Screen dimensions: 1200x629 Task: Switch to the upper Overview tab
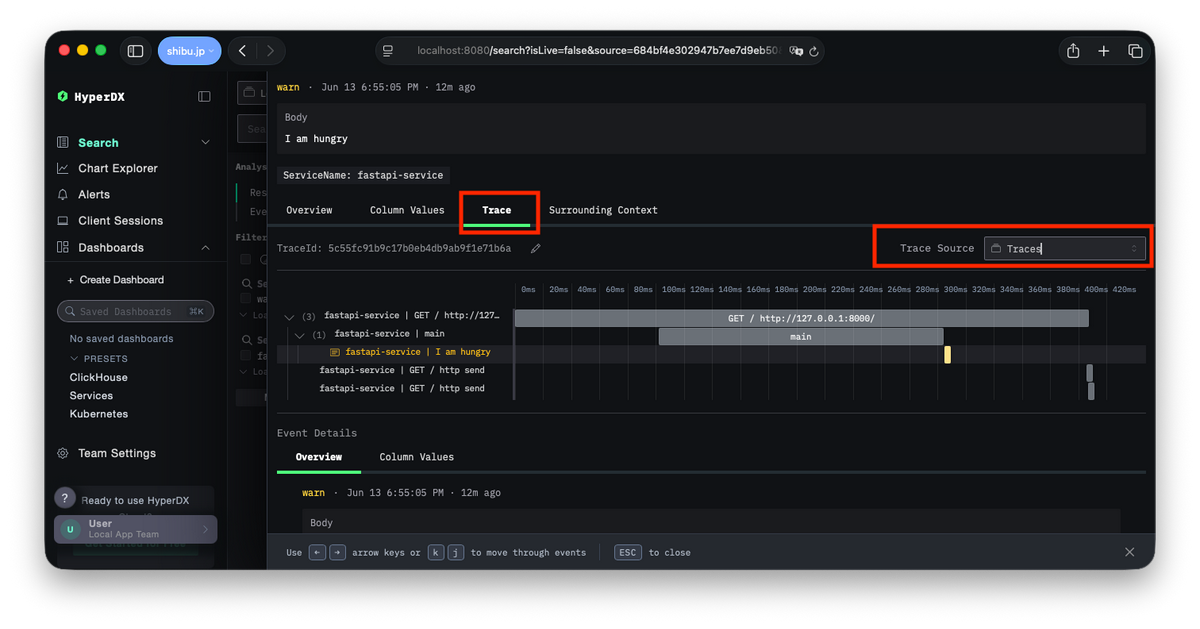click(x=309, y=210)
